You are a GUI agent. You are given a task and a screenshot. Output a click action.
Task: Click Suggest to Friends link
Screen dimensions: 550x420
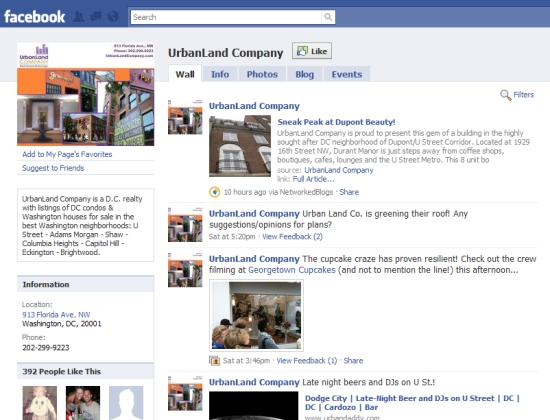[x=53, y=168]
